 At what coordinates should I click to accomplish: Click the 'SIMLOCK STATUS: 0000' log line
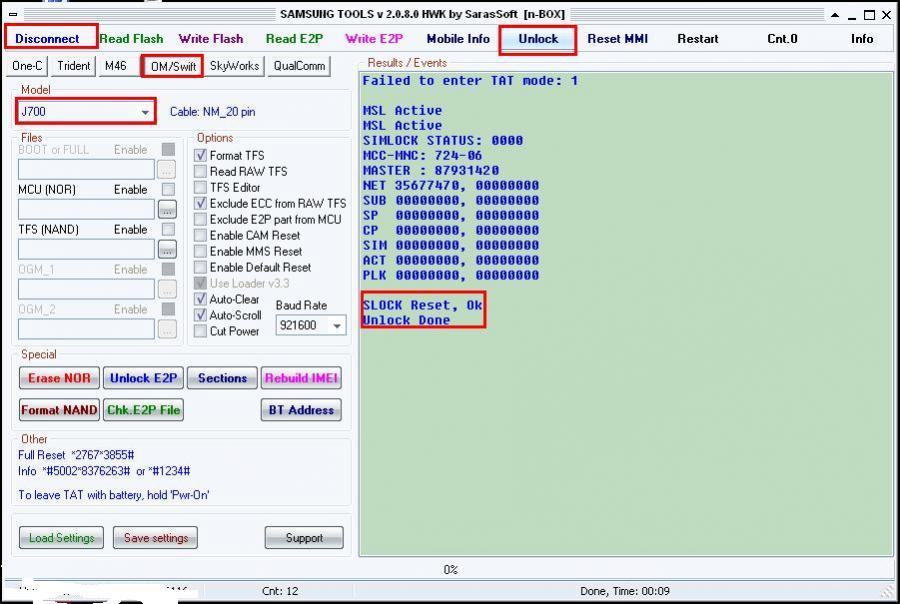coord(443,141)
